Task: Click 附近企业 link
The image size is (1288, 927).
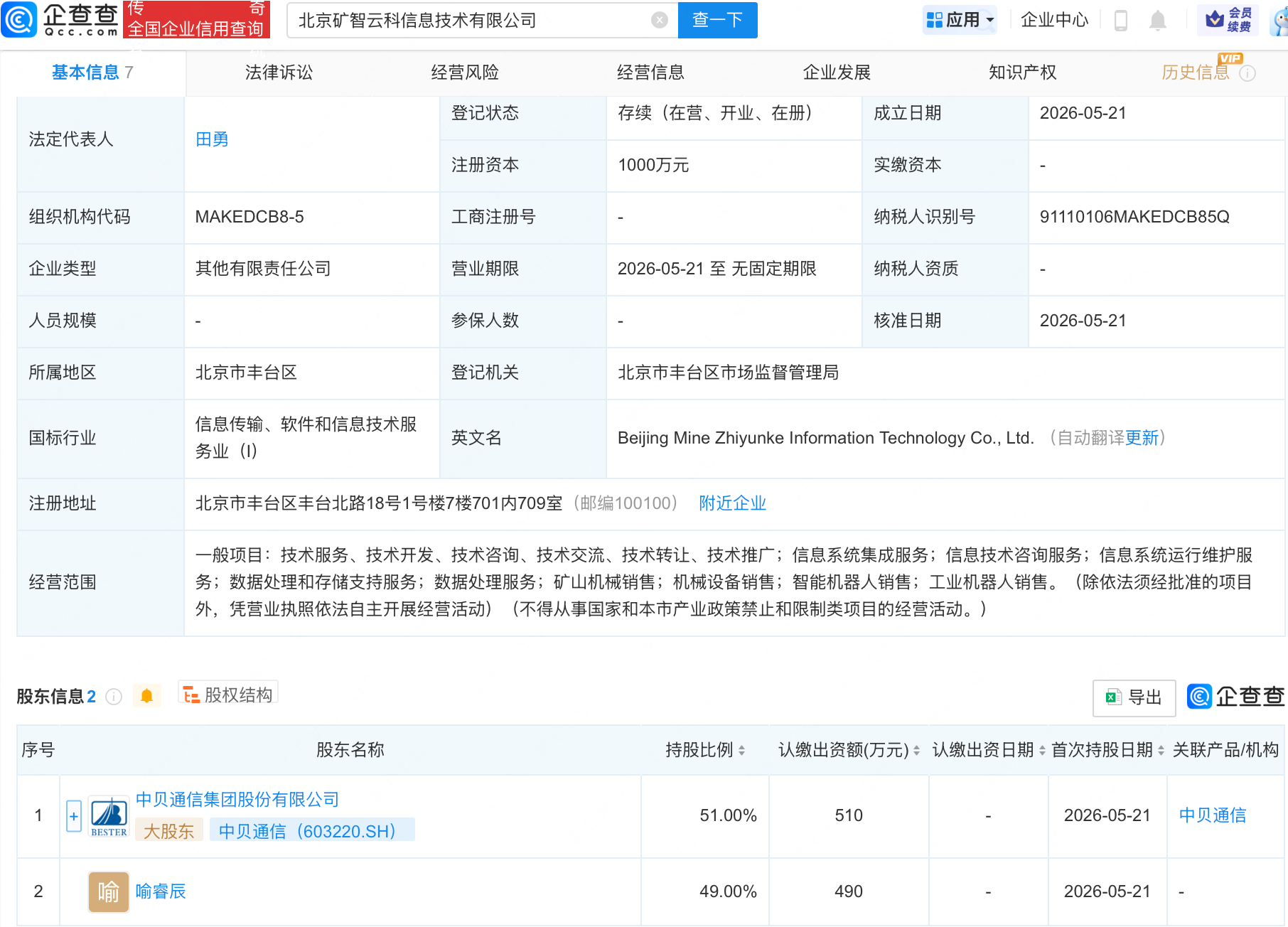Action: [733, 503]
